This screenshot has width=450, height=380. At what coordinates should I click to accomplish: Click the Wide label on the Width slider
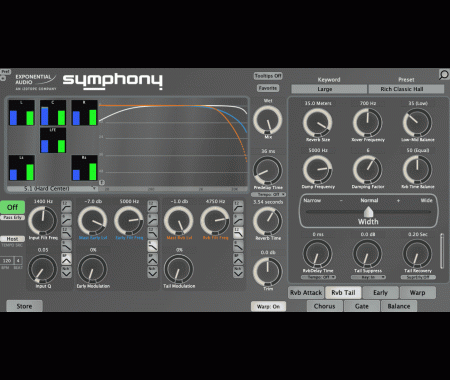[x=426, y=200]
